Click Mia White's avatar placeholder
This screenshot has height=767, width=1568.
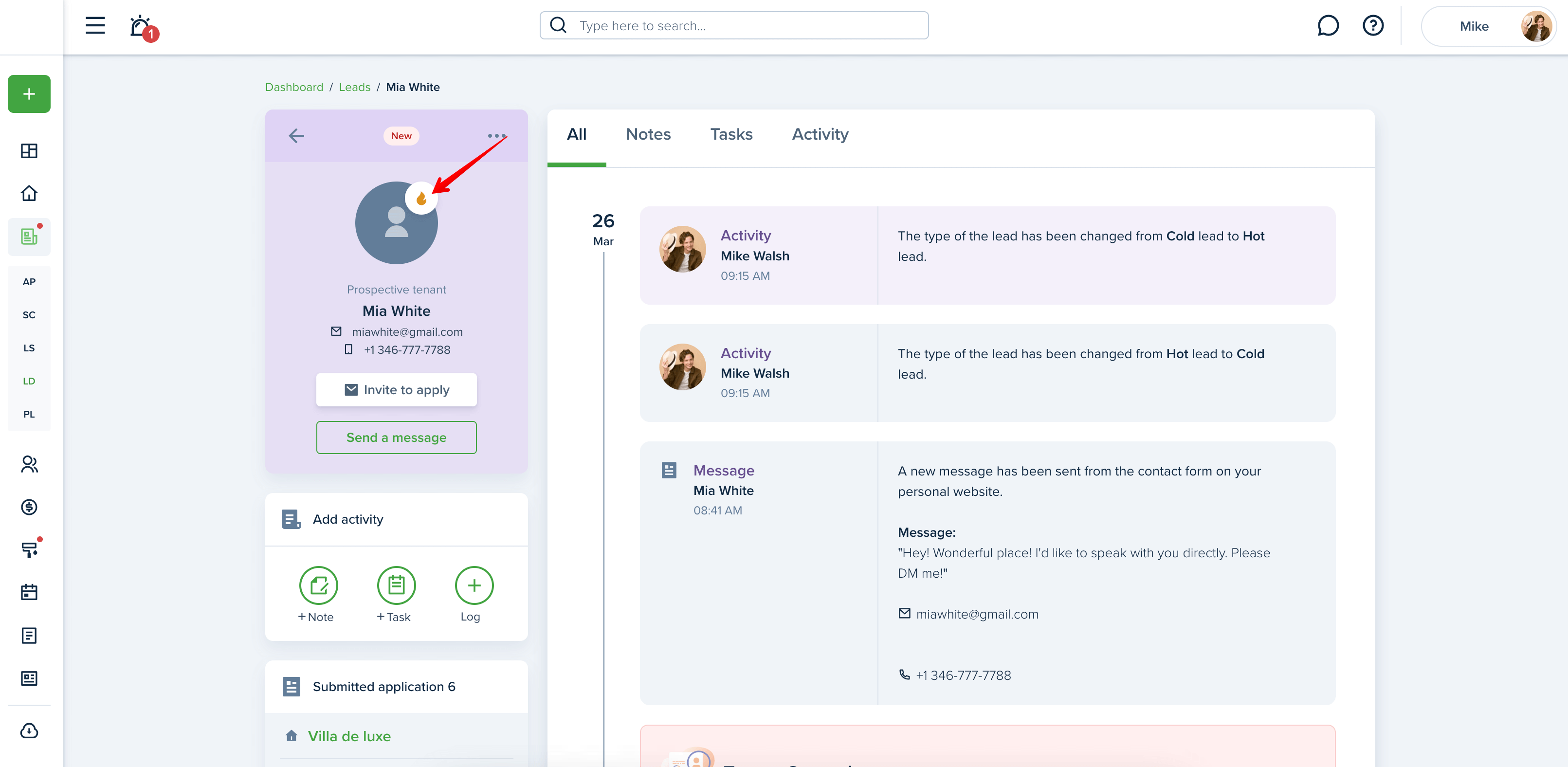[x=396, y=223]
